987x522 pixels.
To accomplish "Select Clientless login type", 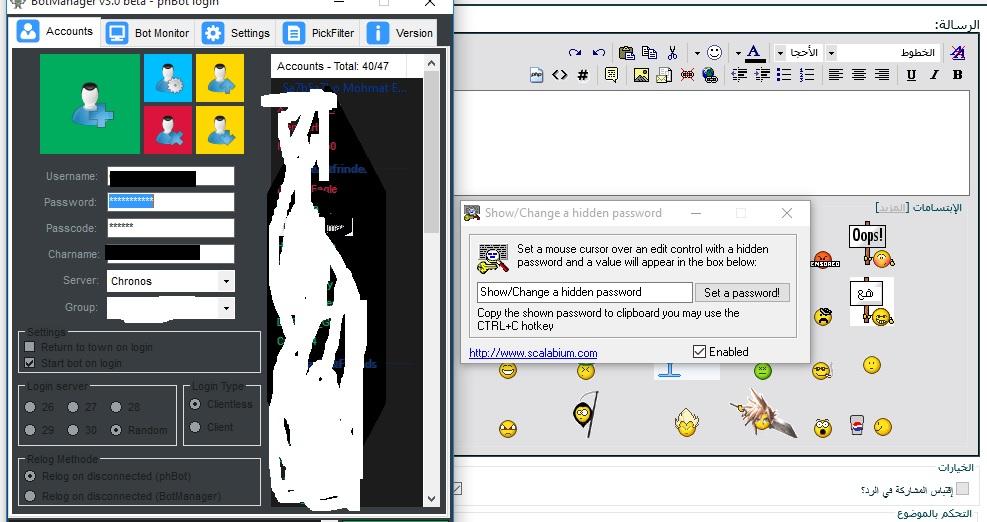I will click(195, 404).
